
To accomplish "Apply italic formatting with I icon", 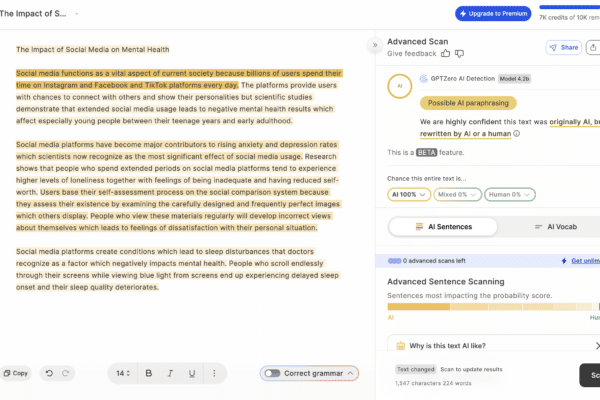I will click(x=170, y=373).
